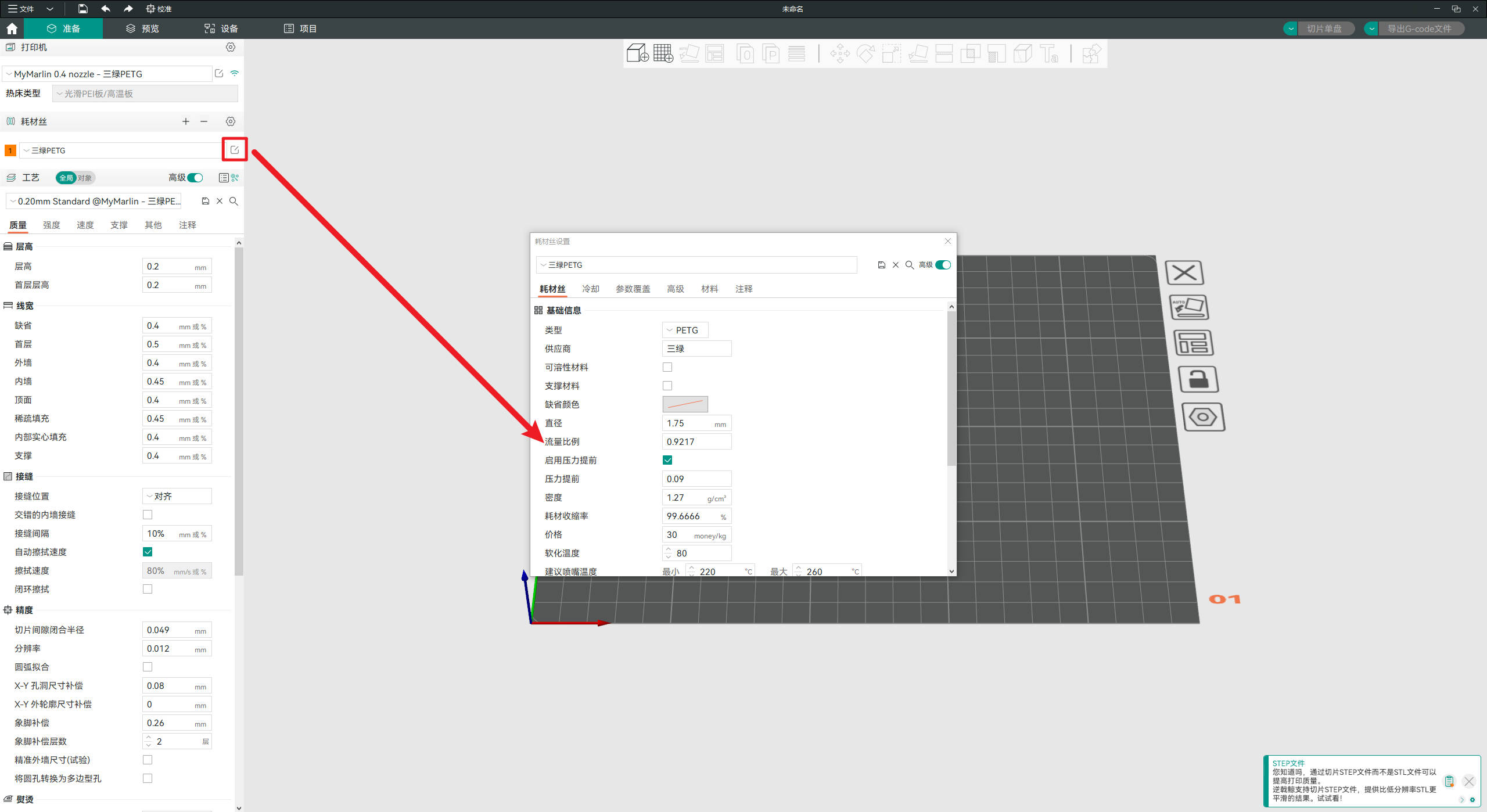Switch to the 预览 tab
The image size is (1487, 812).
(143, 28)
